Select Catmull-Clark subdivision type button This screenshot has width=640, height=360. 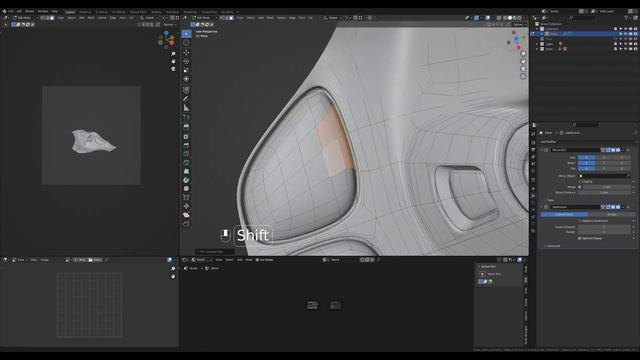[564, 214]
